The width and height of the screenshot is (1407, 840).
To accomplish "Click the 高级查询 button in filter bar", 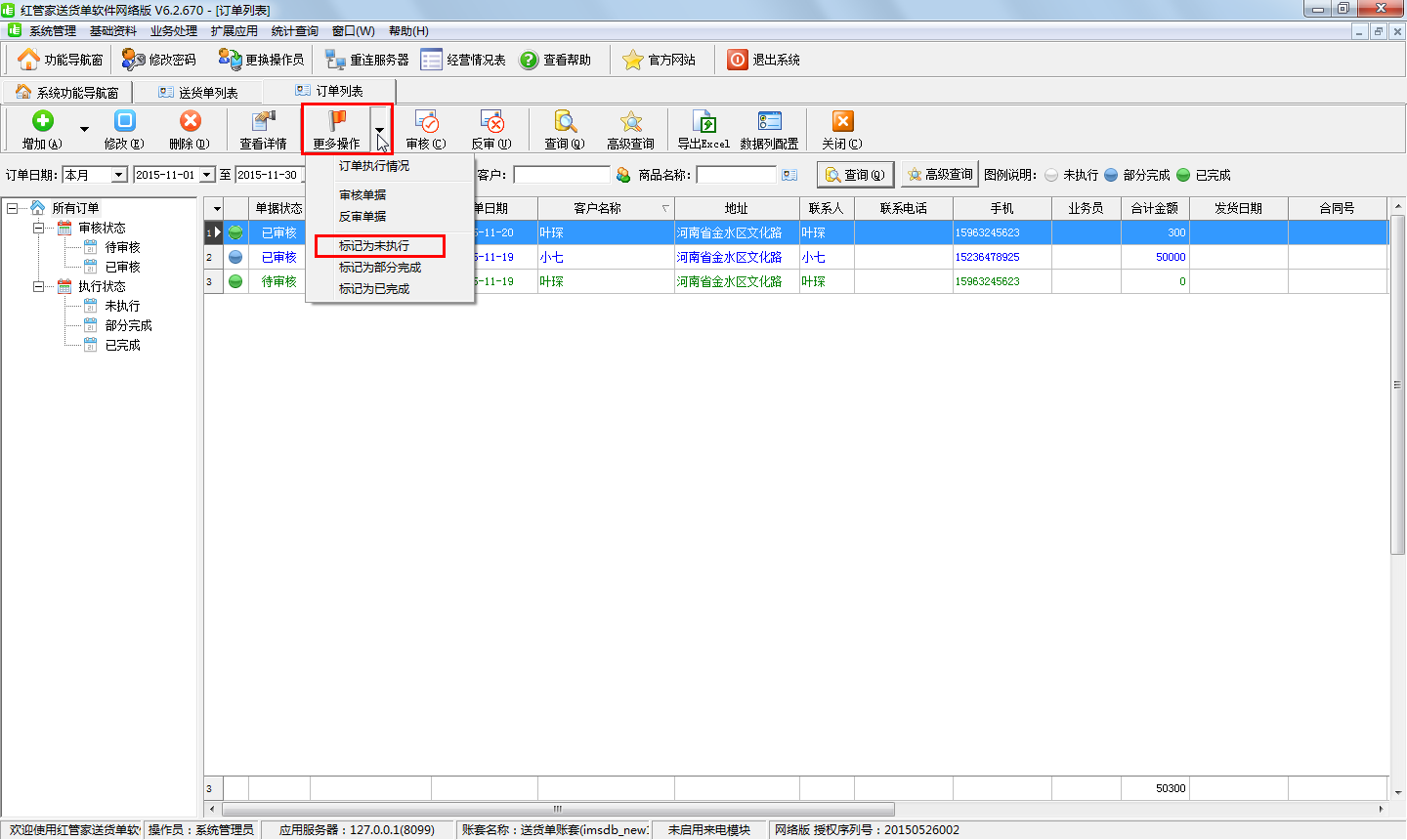I will [x=940, y=175].
